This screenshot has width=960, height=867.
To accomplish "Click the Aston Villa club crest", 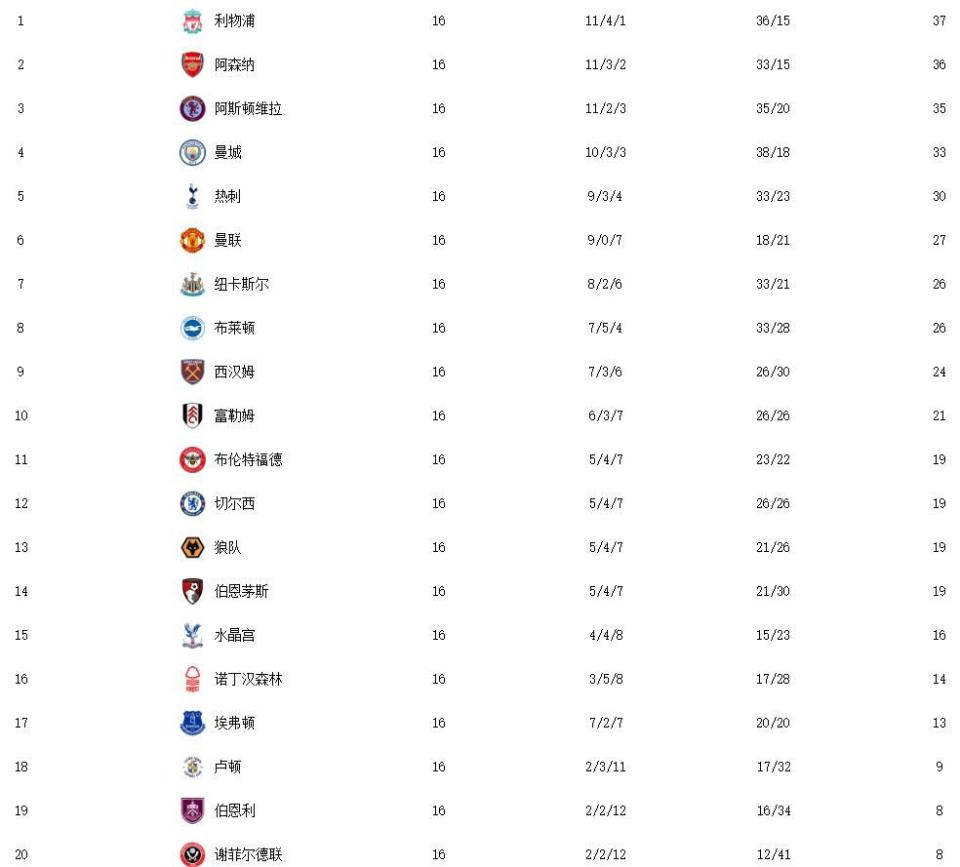I will click(192, 109).
